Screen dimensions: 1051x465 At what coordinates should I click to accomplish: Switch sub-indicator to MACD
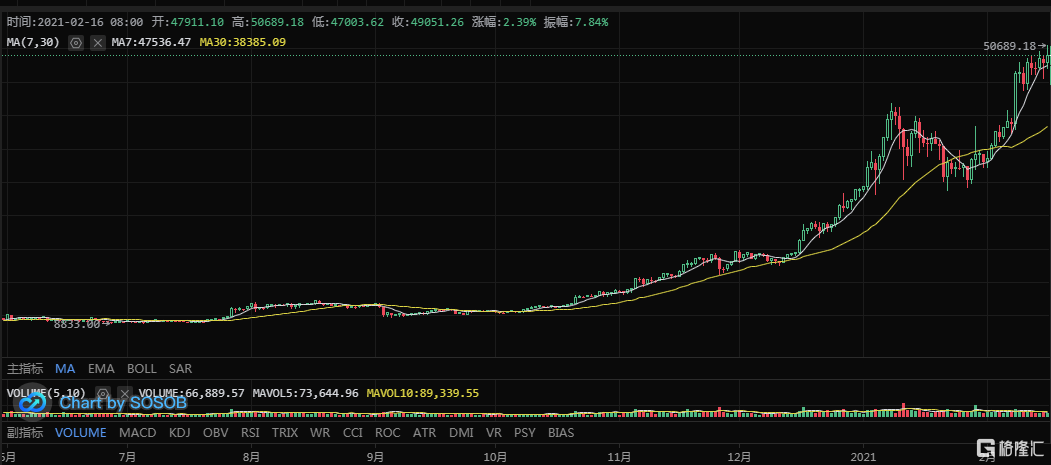pyautogui.click(x=137, y=433)
